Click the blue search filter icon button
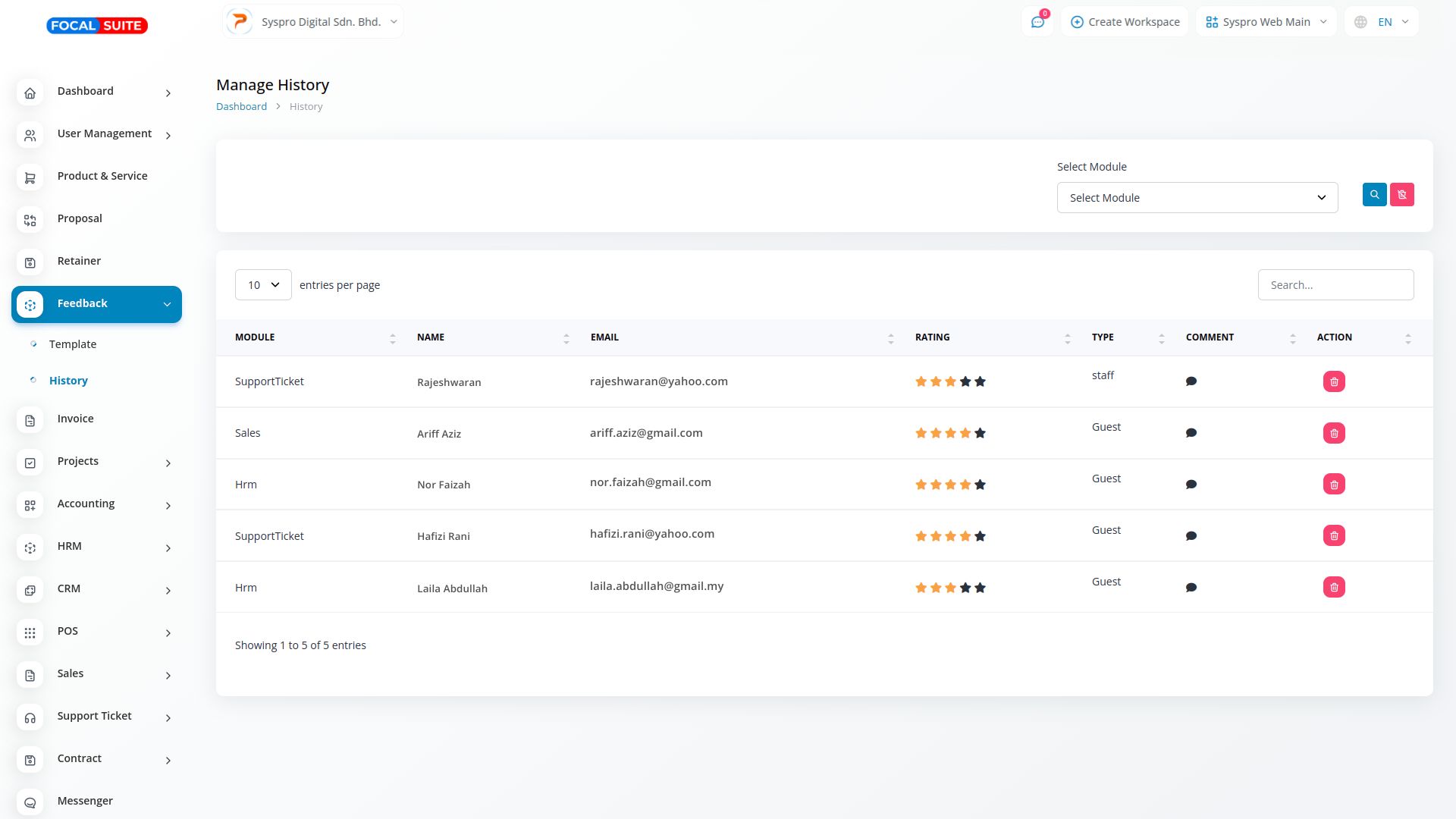Image resolution: width=1456 pixels, height=819 pixels. [1374, 195]
